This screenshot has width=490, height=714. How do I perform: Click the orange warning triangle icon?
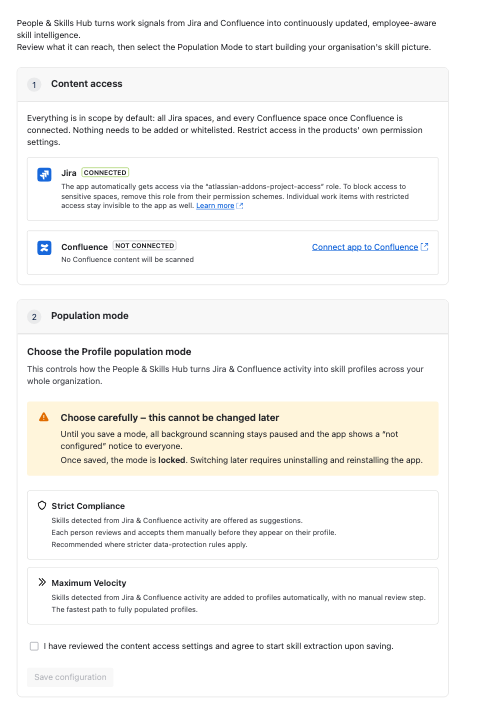(x=44, y=417)
